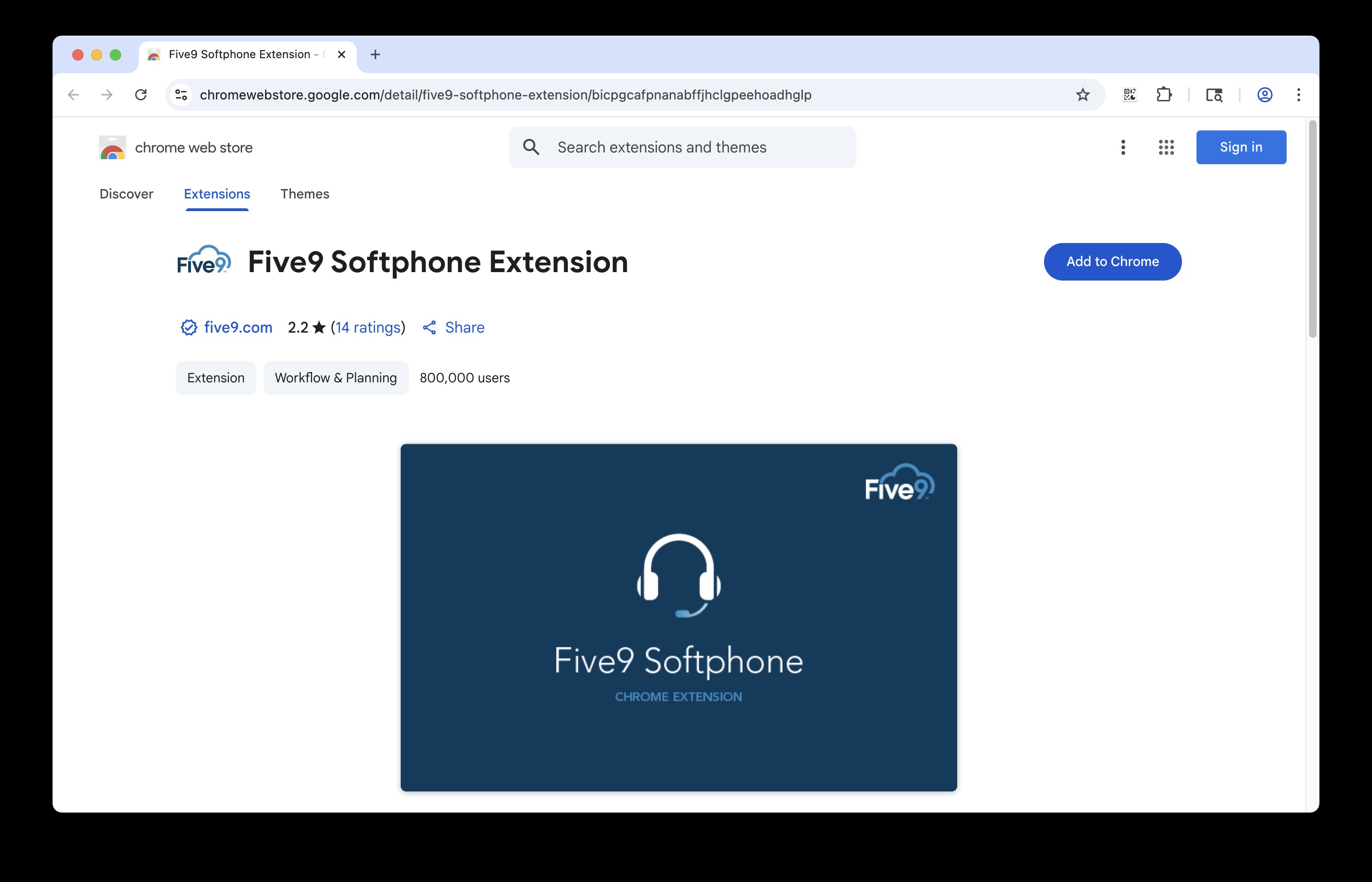Open the Chrome profile avatar icon
The image size is (1372, 882).
click(x=1264, y=94)
